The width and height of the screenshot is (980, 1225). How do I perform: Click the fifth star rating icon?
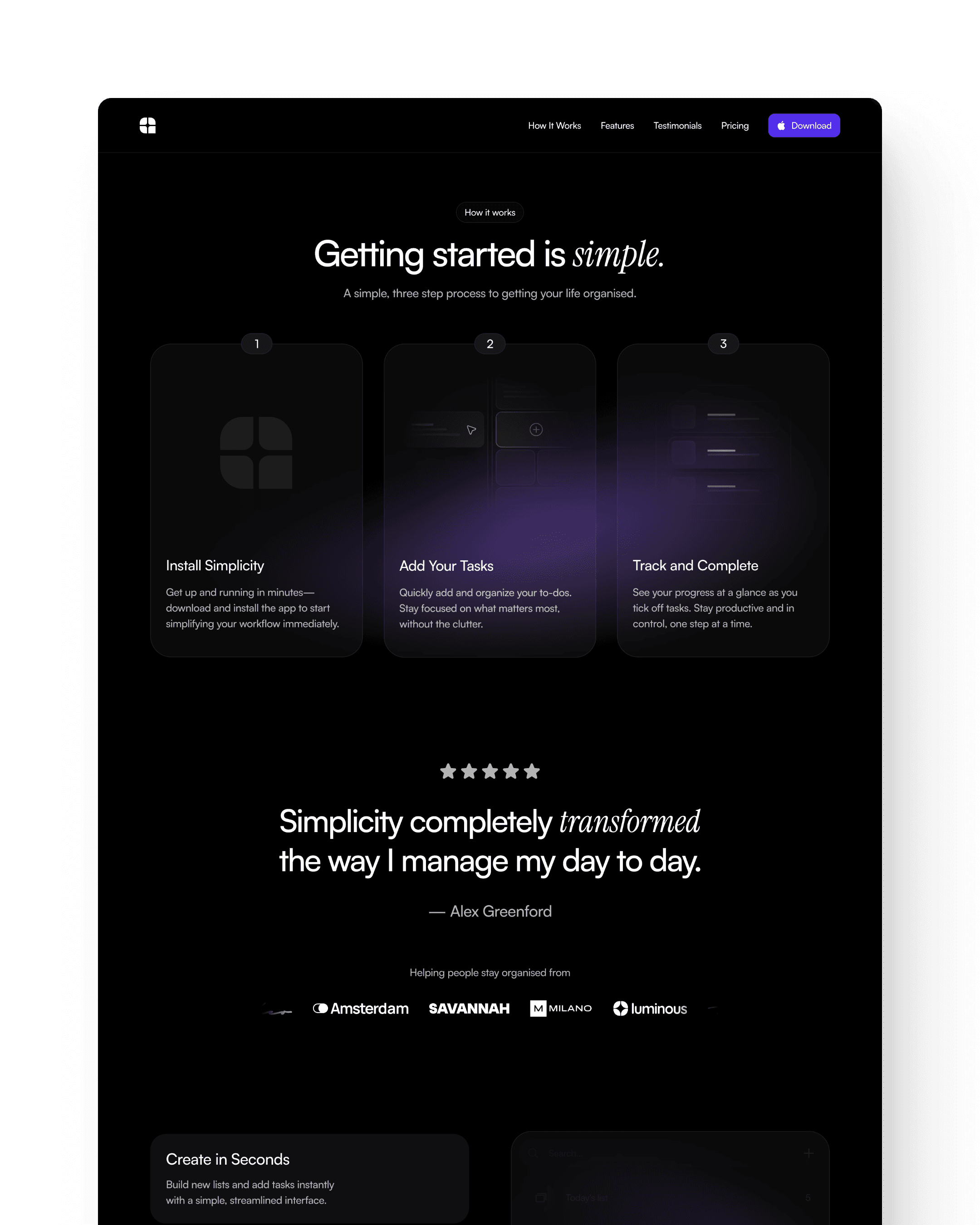coord(533,771)
